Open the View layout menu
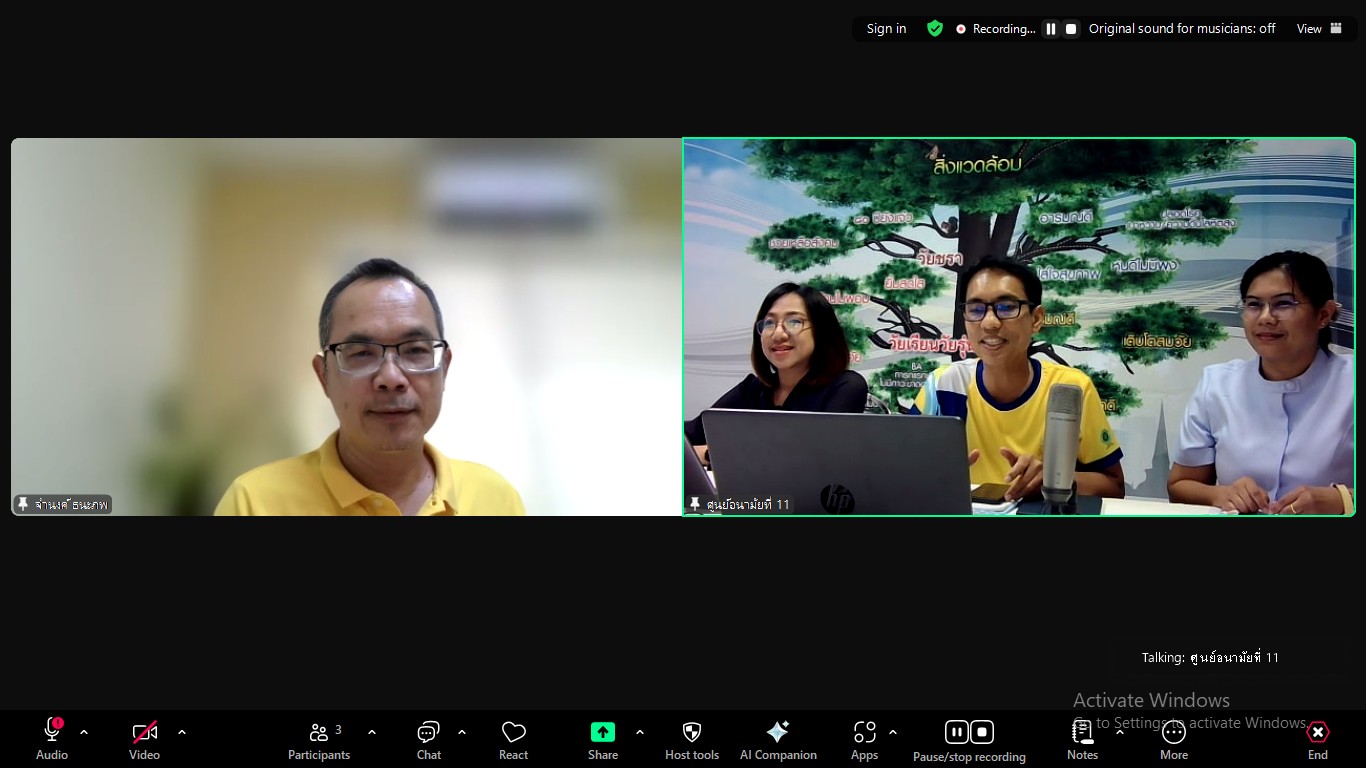 [1319, 29]
